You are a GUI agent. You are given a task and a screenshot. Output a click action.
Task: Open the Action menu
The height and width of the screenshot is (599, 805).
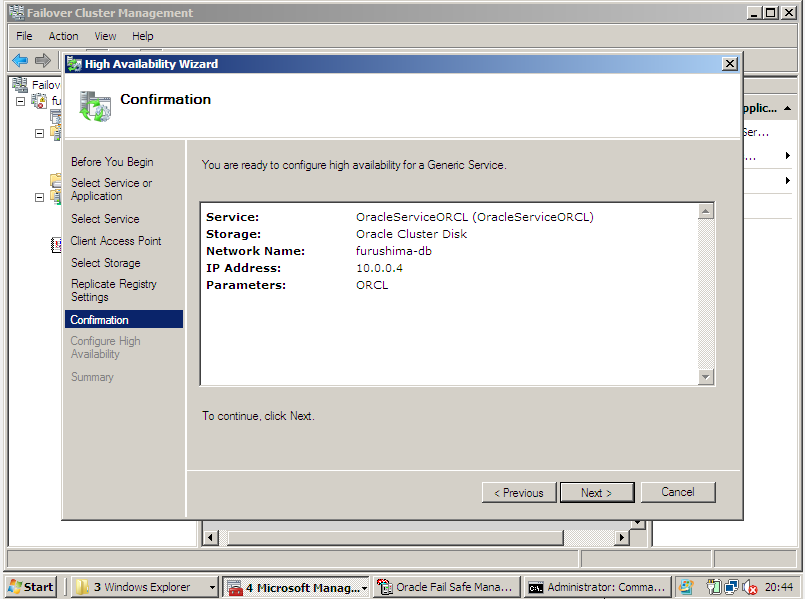(x=63, y=36)
